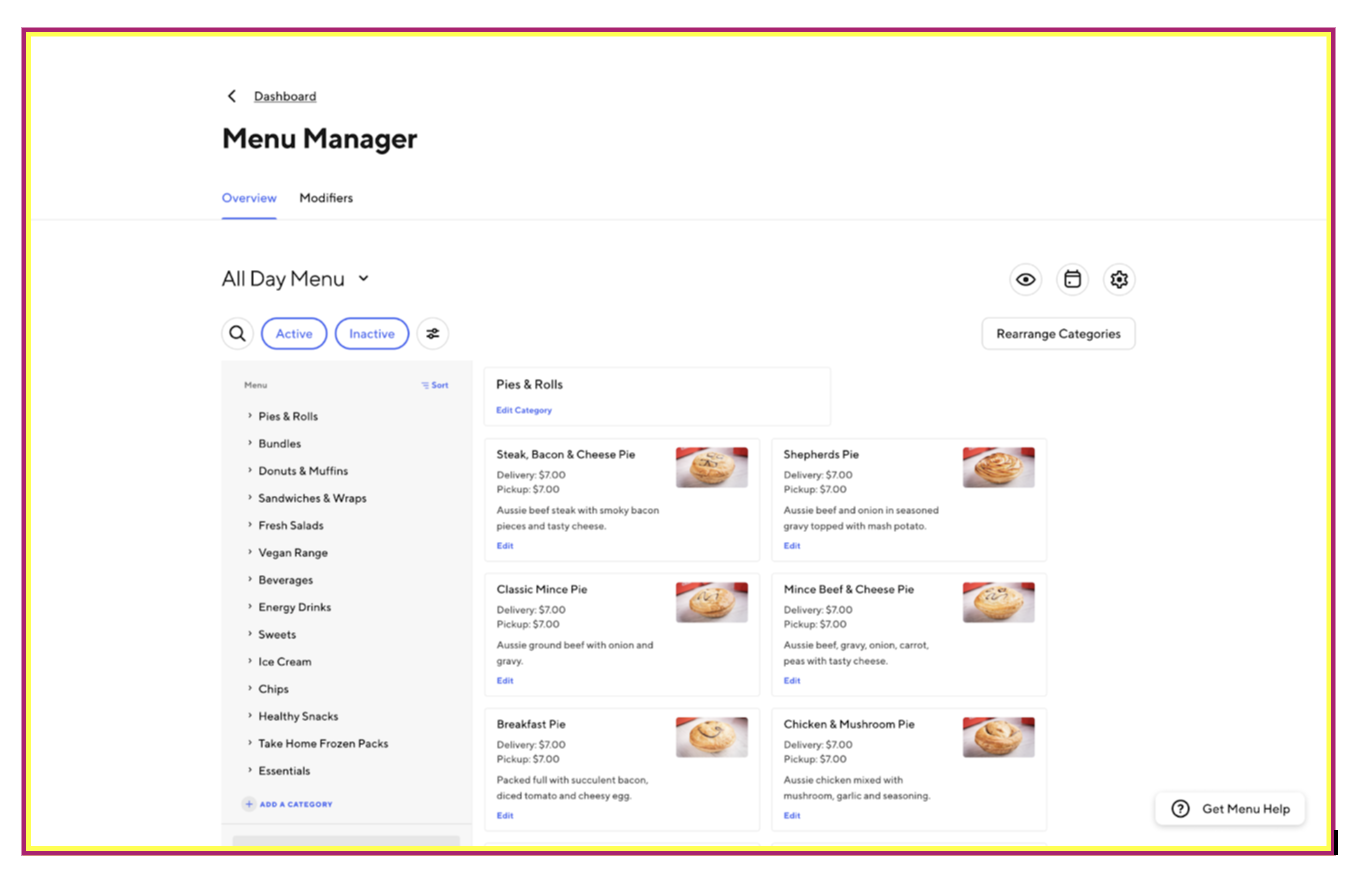Image resolution: width=1362 pixels, height=878 pixels.
Task: Open the menu search magnifier icon
Action: [237, 334]
